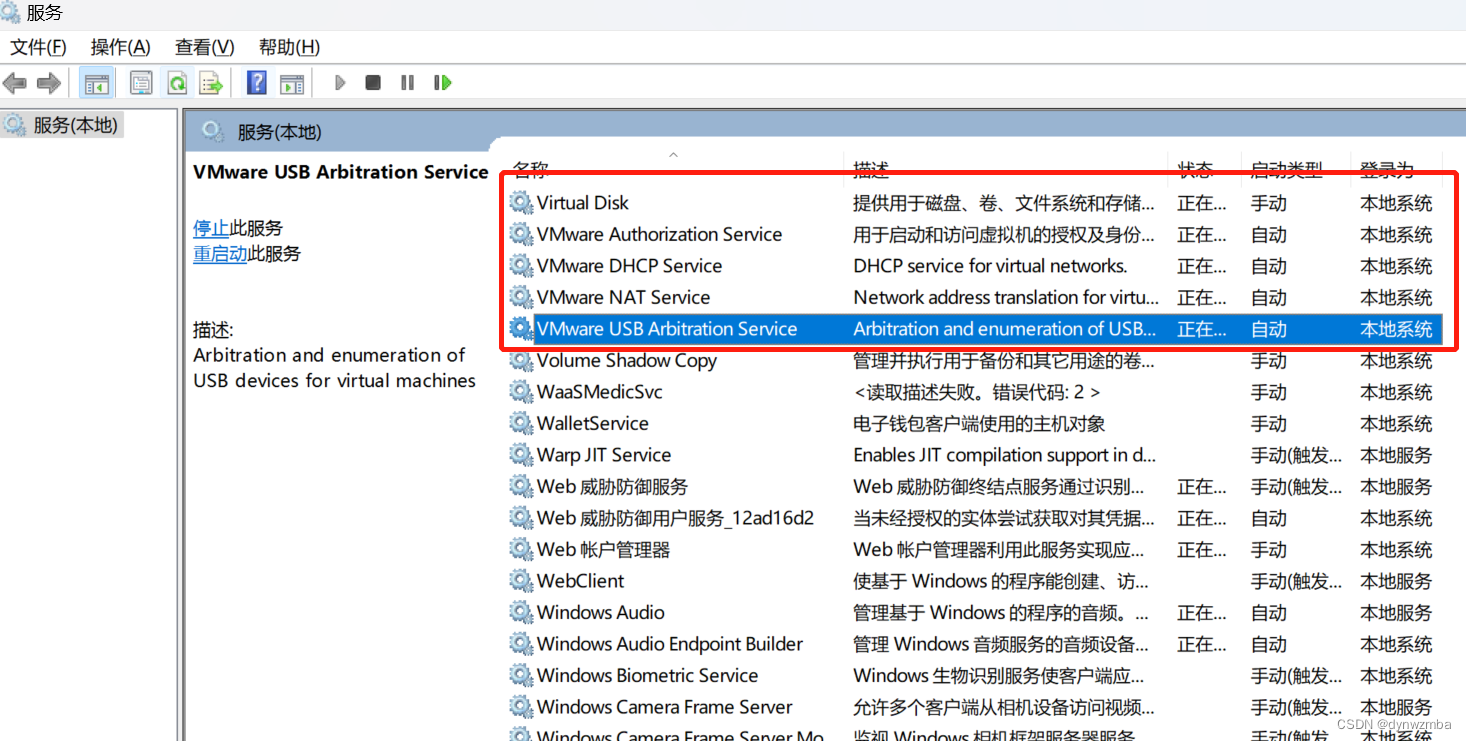Click the 自动 startup type of VMware NAT Service
The image size is (1466, 741).
click(x=1268, y=297)
